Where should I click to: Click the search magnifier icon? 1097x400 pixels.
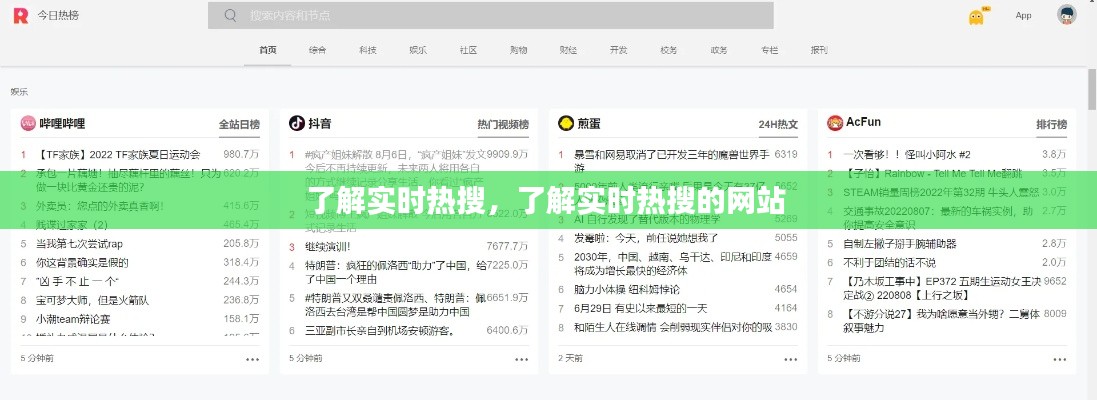tap(231, 16)
